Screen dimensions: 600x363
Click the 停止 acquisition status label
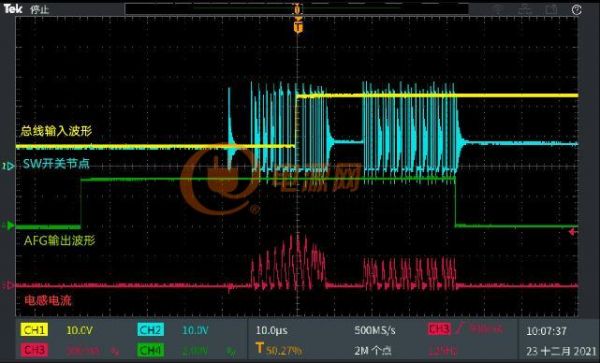(x=39, y=10)
